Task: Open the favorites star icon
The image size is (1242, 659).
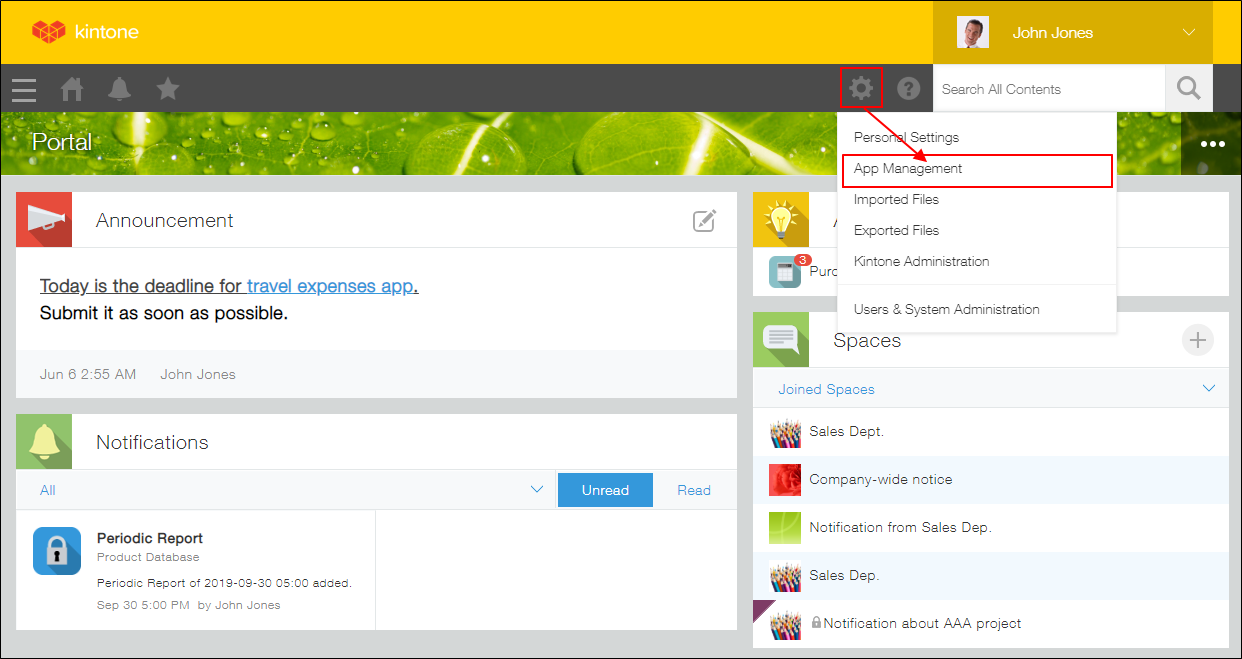Action: 168,89
